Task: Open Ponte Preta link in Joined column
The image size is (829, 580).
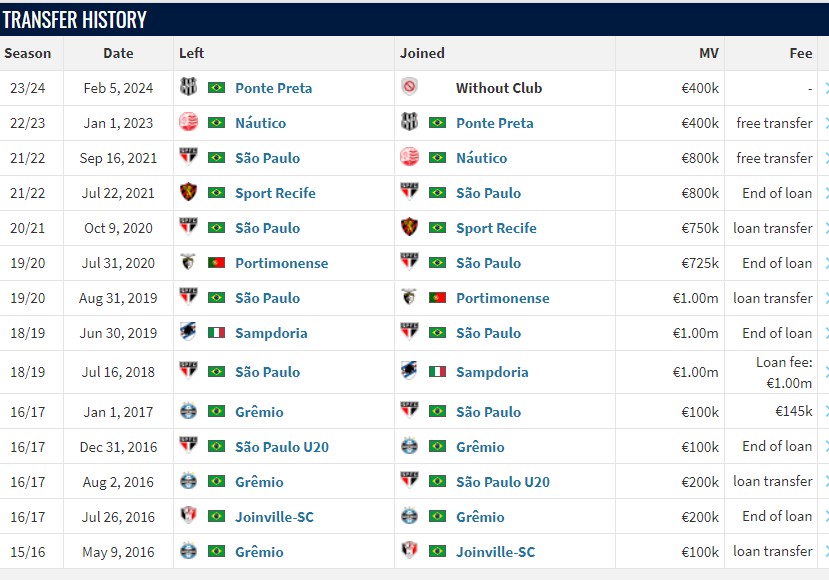Action: (x=494, y=123)
